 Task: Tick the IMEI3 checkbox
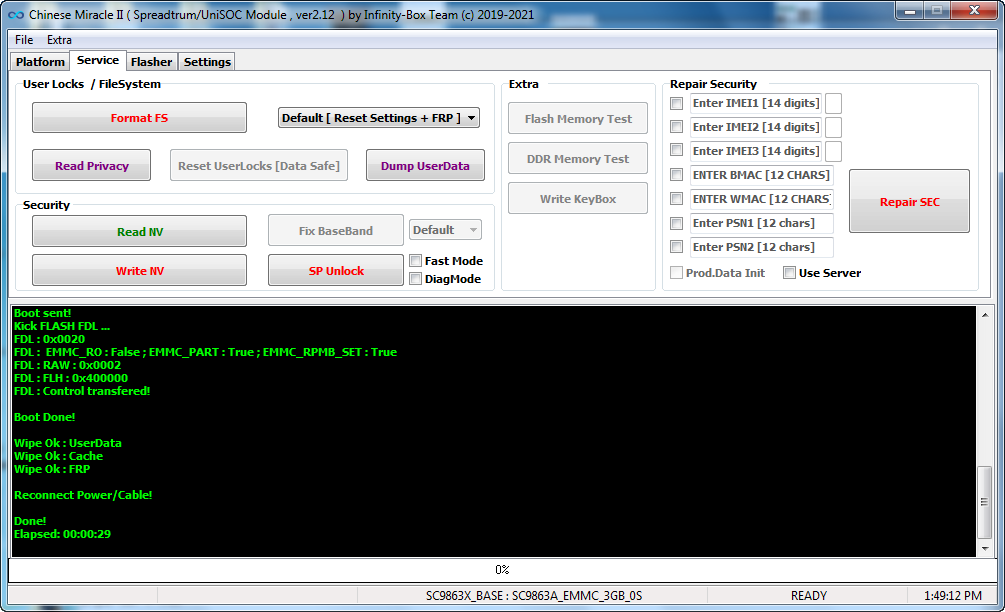point(676,150)
